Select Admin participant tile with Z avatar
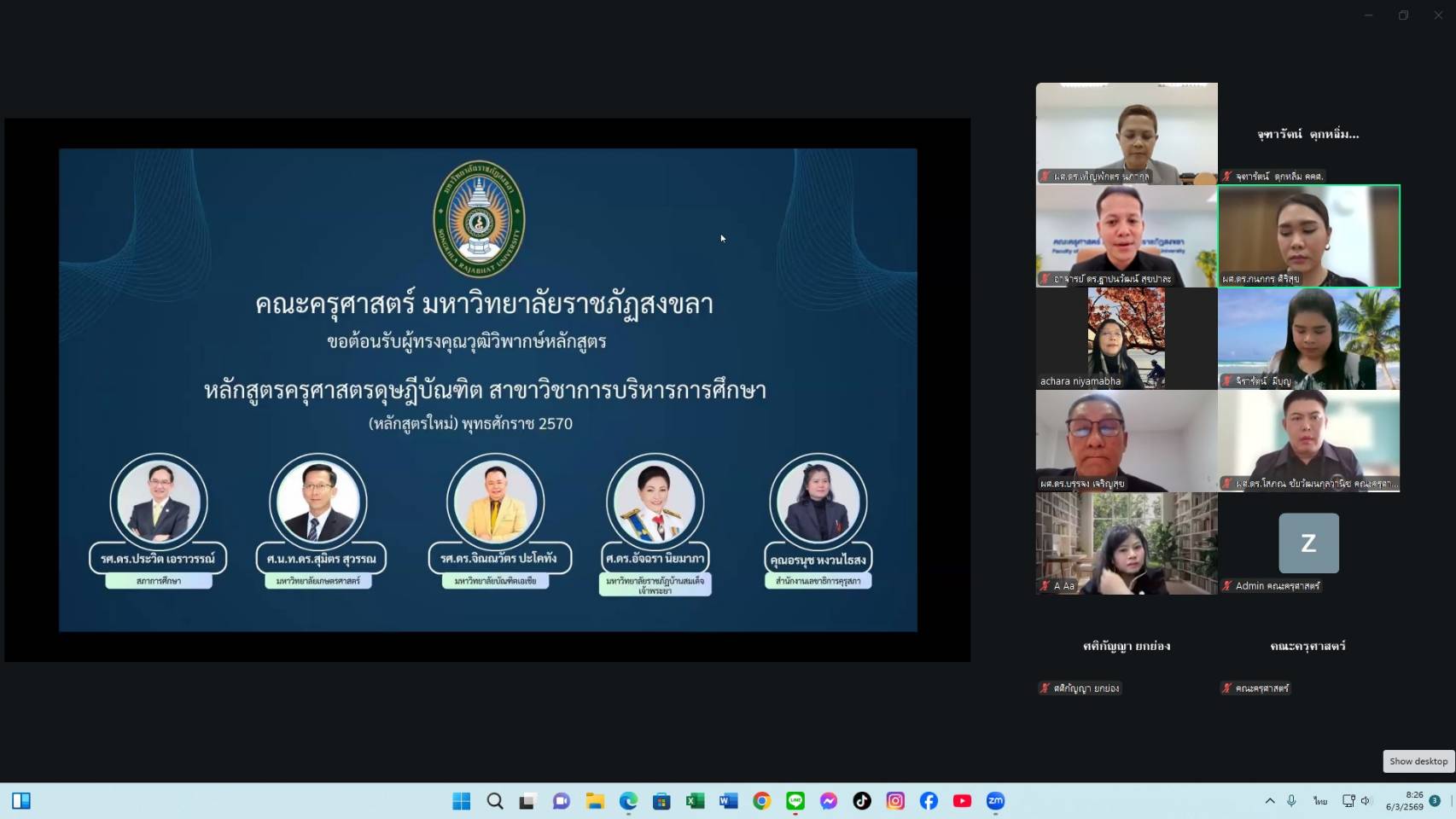The width and height of the screenshot is (1456, 819). [x=1308, y=543]
